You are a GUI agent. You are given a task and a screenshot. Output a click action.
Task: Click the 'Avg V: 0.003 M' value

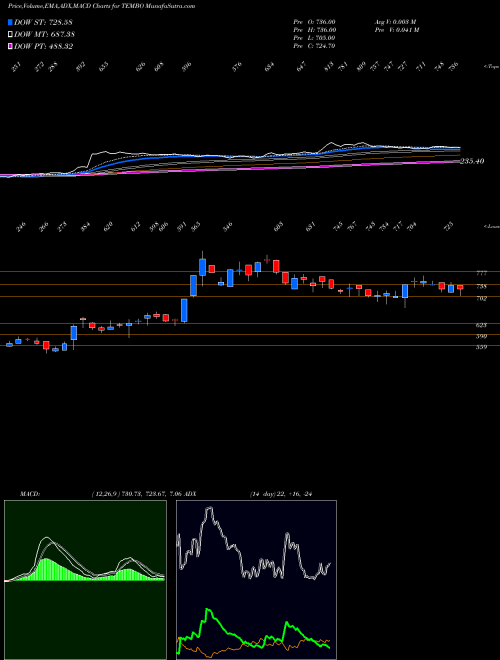pyautogui.click(x=395, y=22)
